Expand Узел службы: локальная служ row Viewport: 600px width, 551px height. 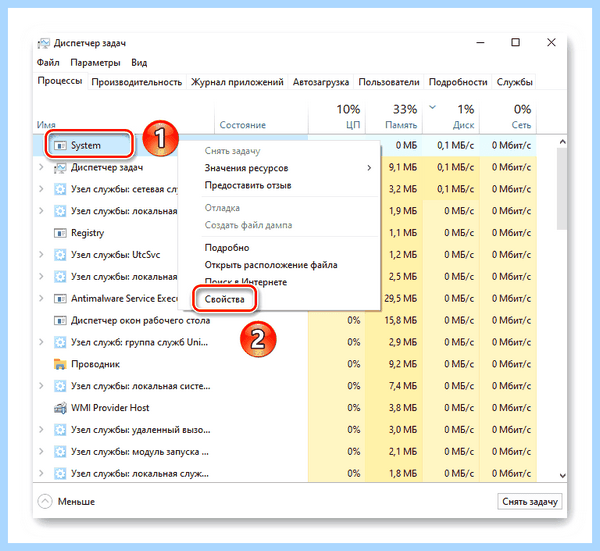[x=41, y=473]
